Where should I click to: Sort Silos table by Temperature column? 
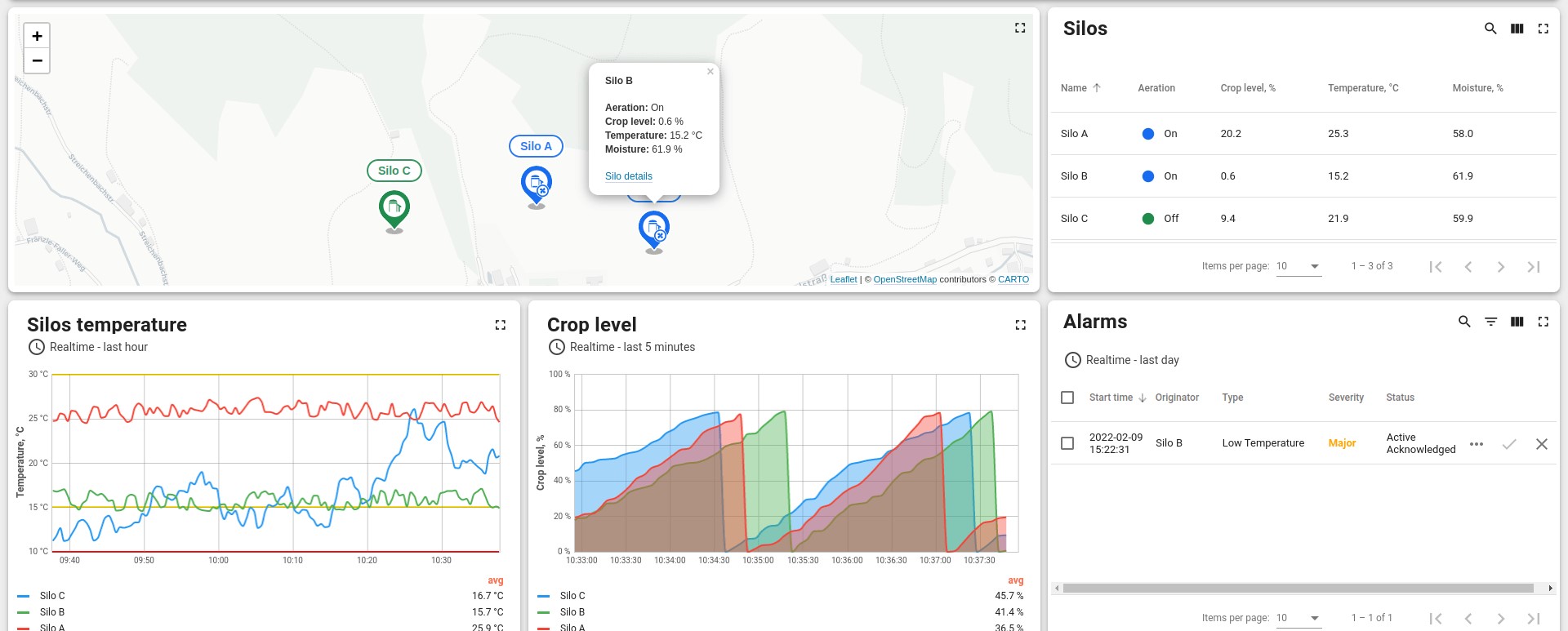[1363, 88]
